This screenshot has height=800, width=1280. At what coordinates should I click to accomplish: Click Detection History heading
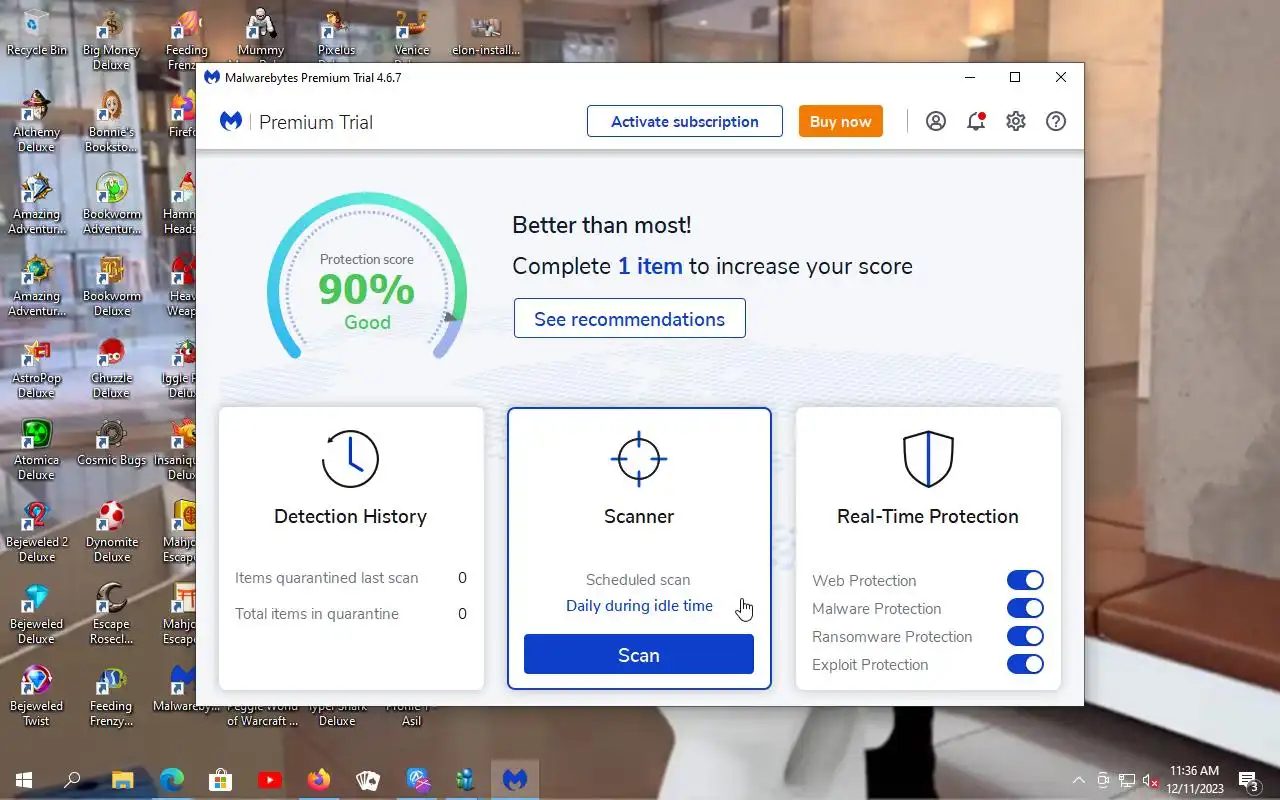point(350,516)
